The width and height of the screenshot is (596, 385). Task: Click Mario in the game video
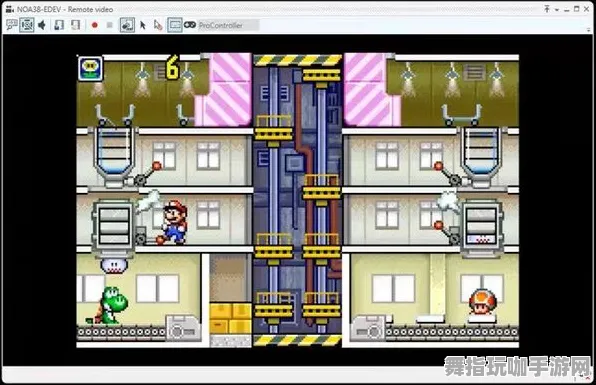tap(175, 222)
